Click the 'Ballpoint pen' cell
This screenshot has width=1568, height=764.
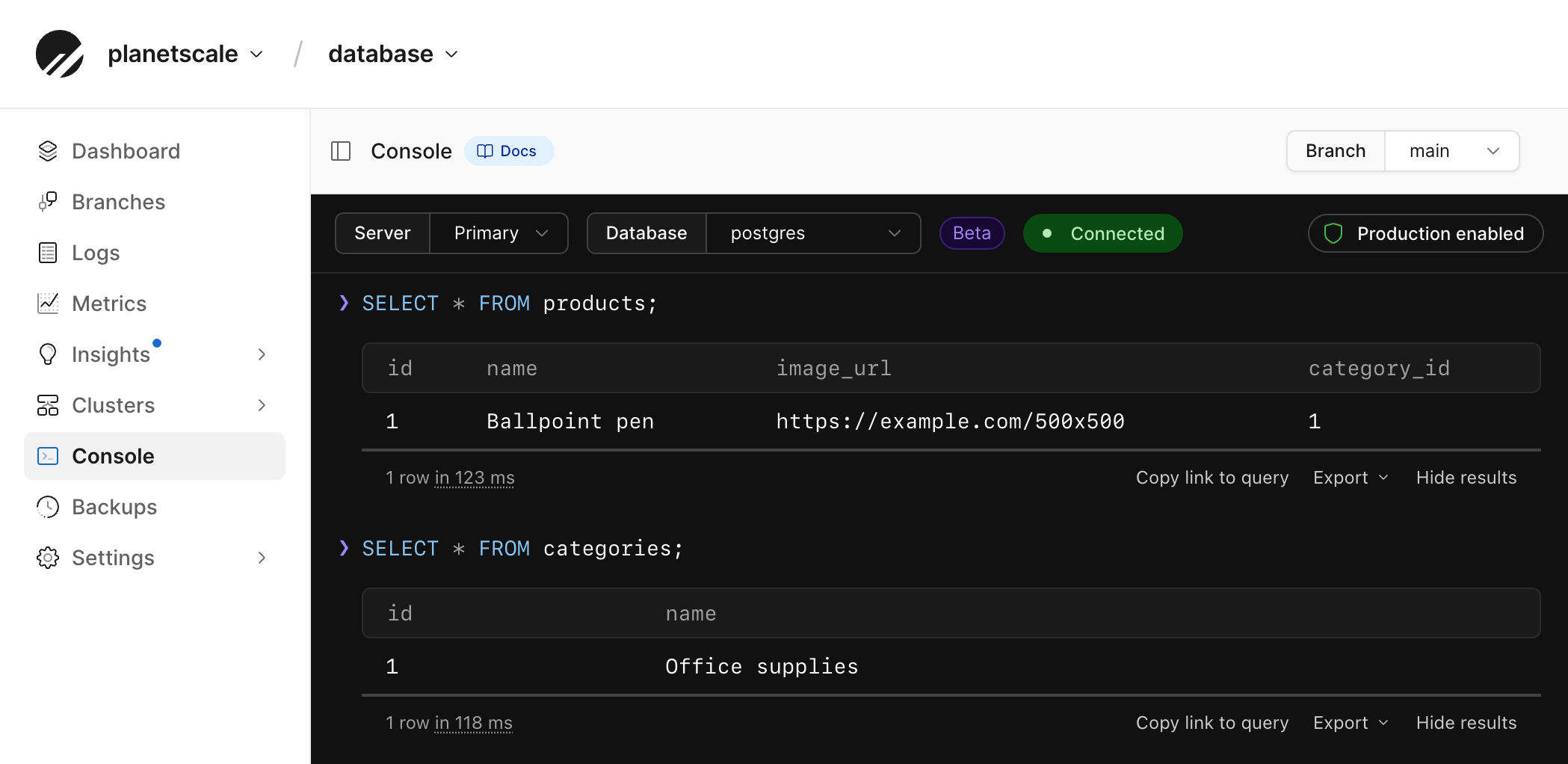570,422
